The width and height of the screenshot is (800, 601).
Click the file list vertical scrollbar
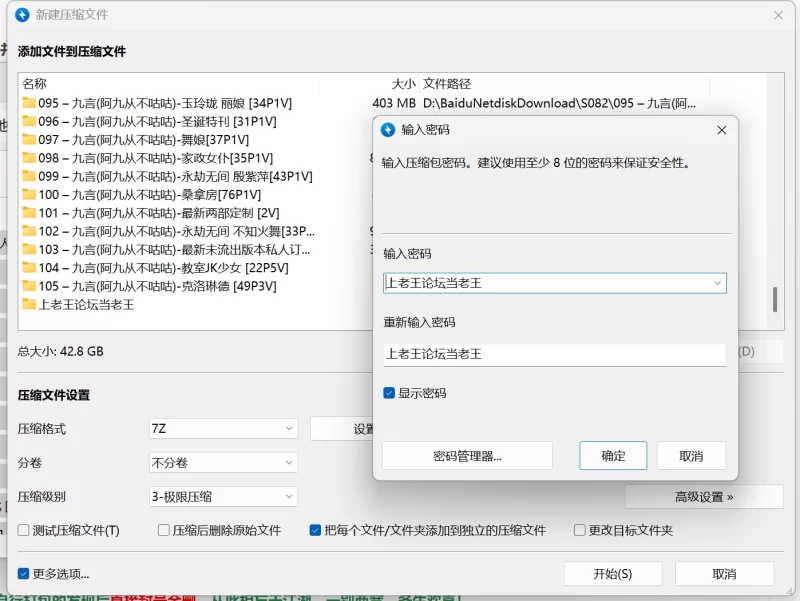773,300
